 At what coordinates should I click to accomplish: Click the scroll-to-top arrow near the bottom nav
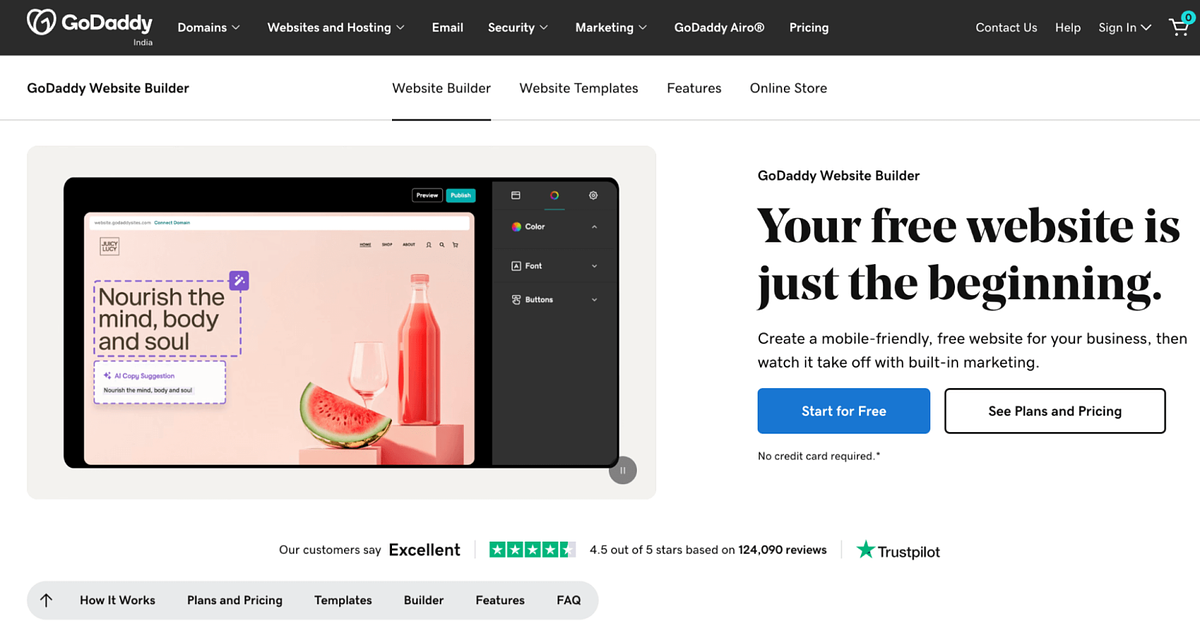tap(46, 600)
